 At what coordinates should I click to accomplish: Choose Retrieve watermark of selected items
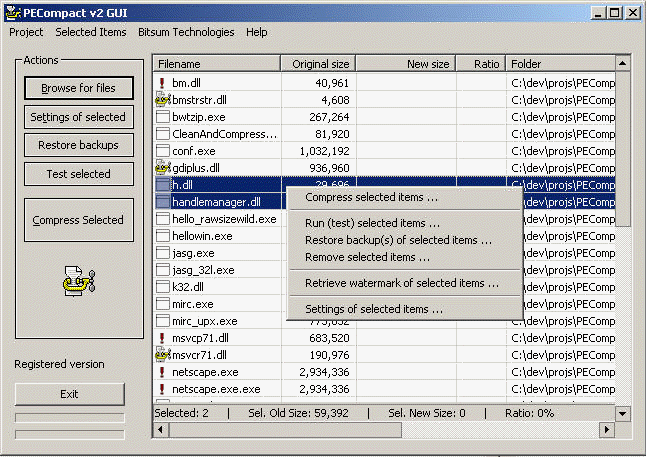coord(405,283)
